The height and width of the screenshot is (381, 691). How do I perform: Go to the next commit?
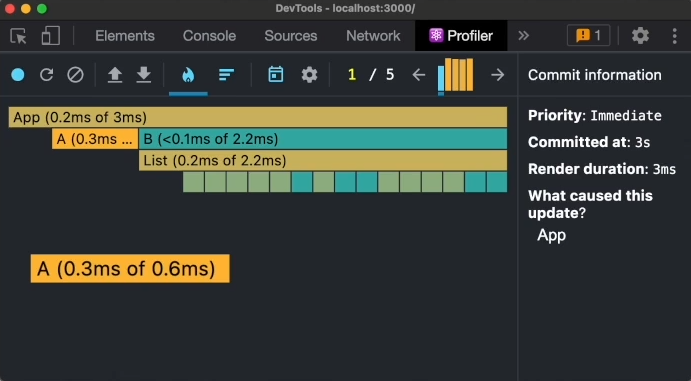(x=498, y=75)
